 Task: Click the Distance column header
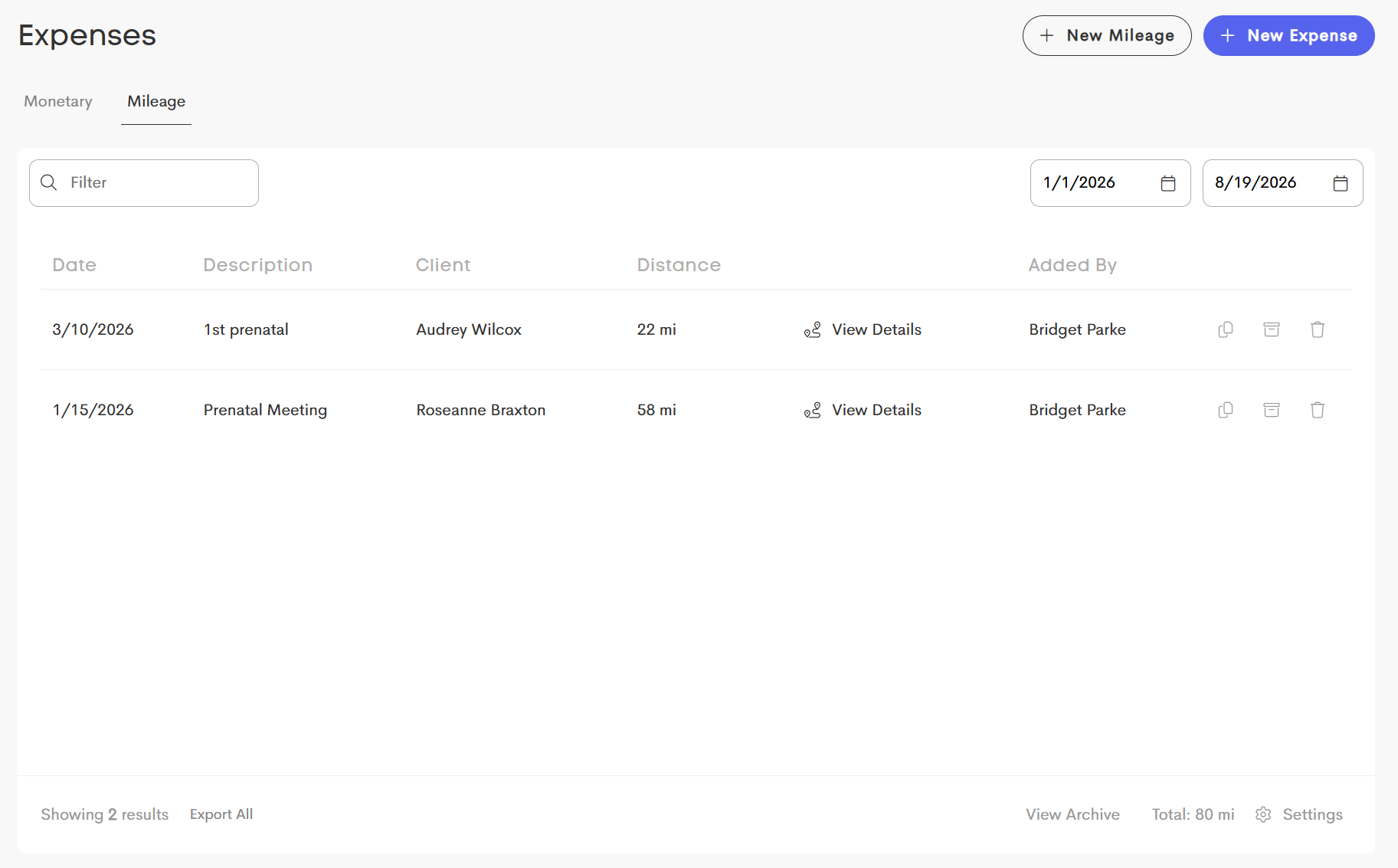click(679, 265)
